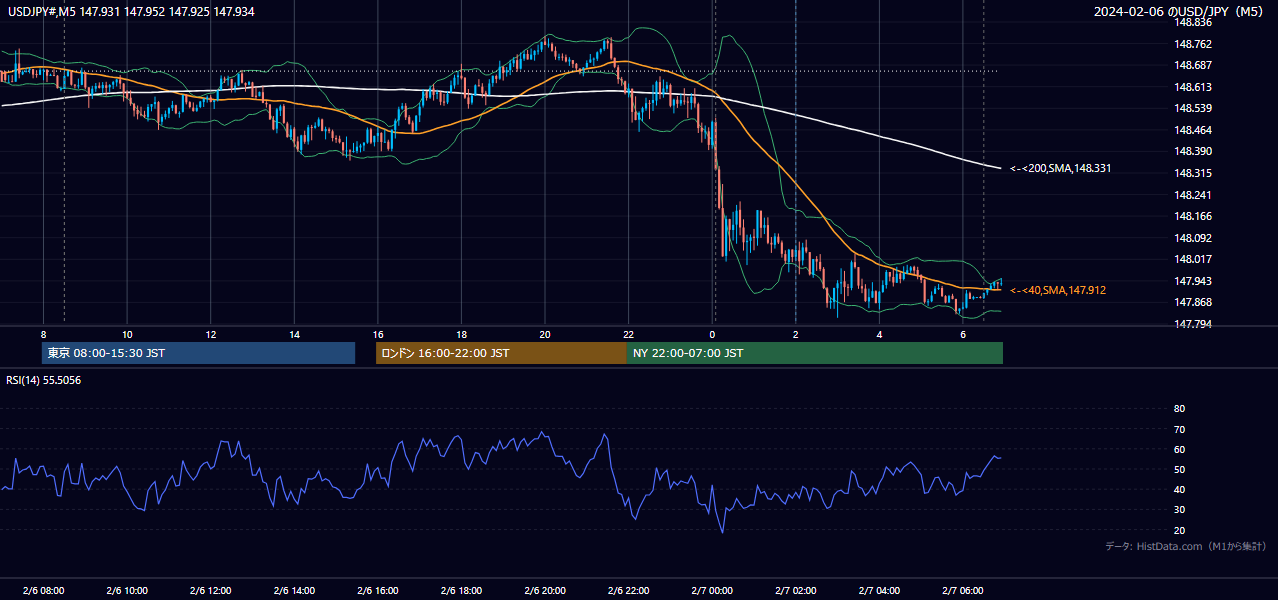Click price axis value 148.613
This screenshot has width=1278, height=600.
point(1192,87)
